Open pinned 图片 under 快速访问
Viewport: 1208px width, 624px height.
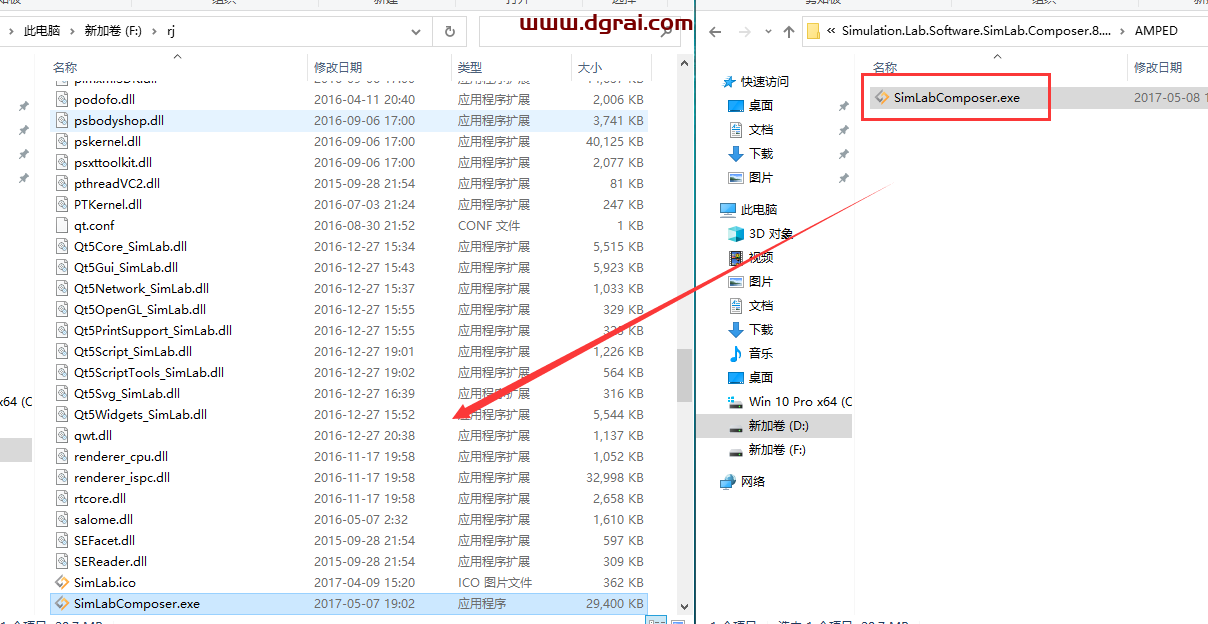tap(761, 177)
